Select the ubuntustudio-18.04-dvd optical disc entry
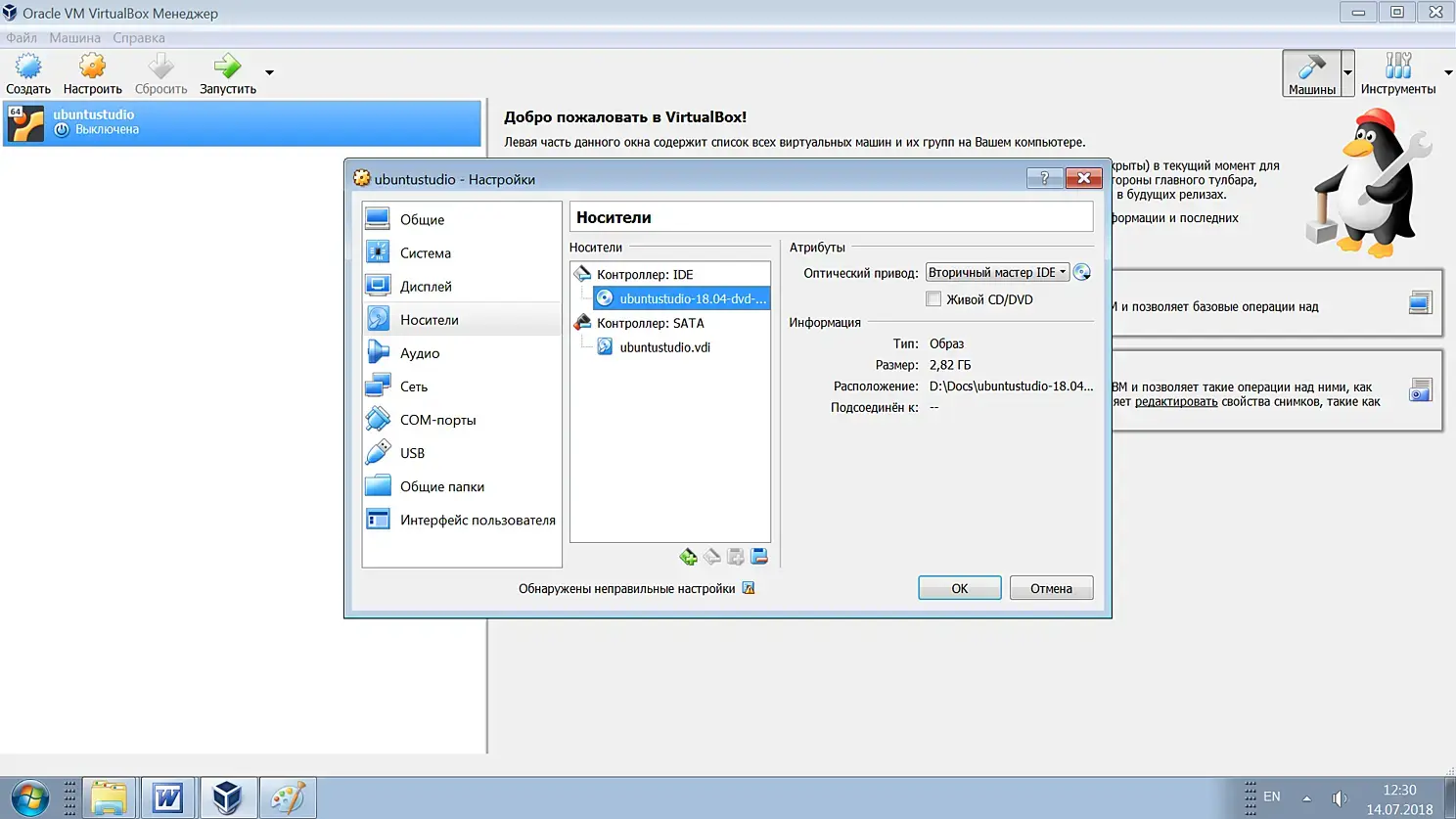Image resolution: width=1456 pixels, height=819 pixels. click(681, 298)
